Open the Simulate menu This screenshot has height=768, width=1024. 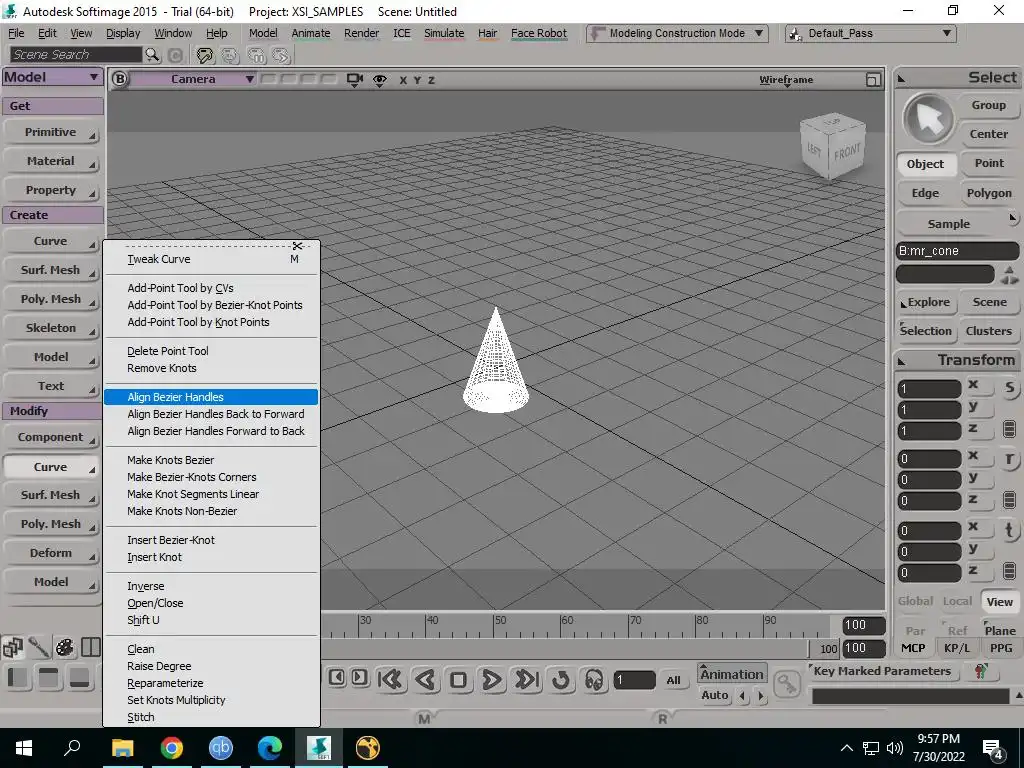[443, 33]
